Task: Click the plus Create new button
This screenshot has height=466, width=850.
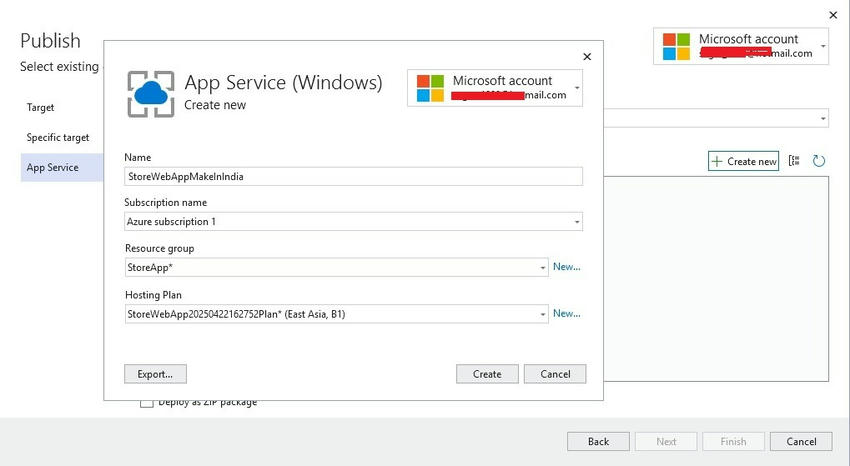Action: point(743,161)
